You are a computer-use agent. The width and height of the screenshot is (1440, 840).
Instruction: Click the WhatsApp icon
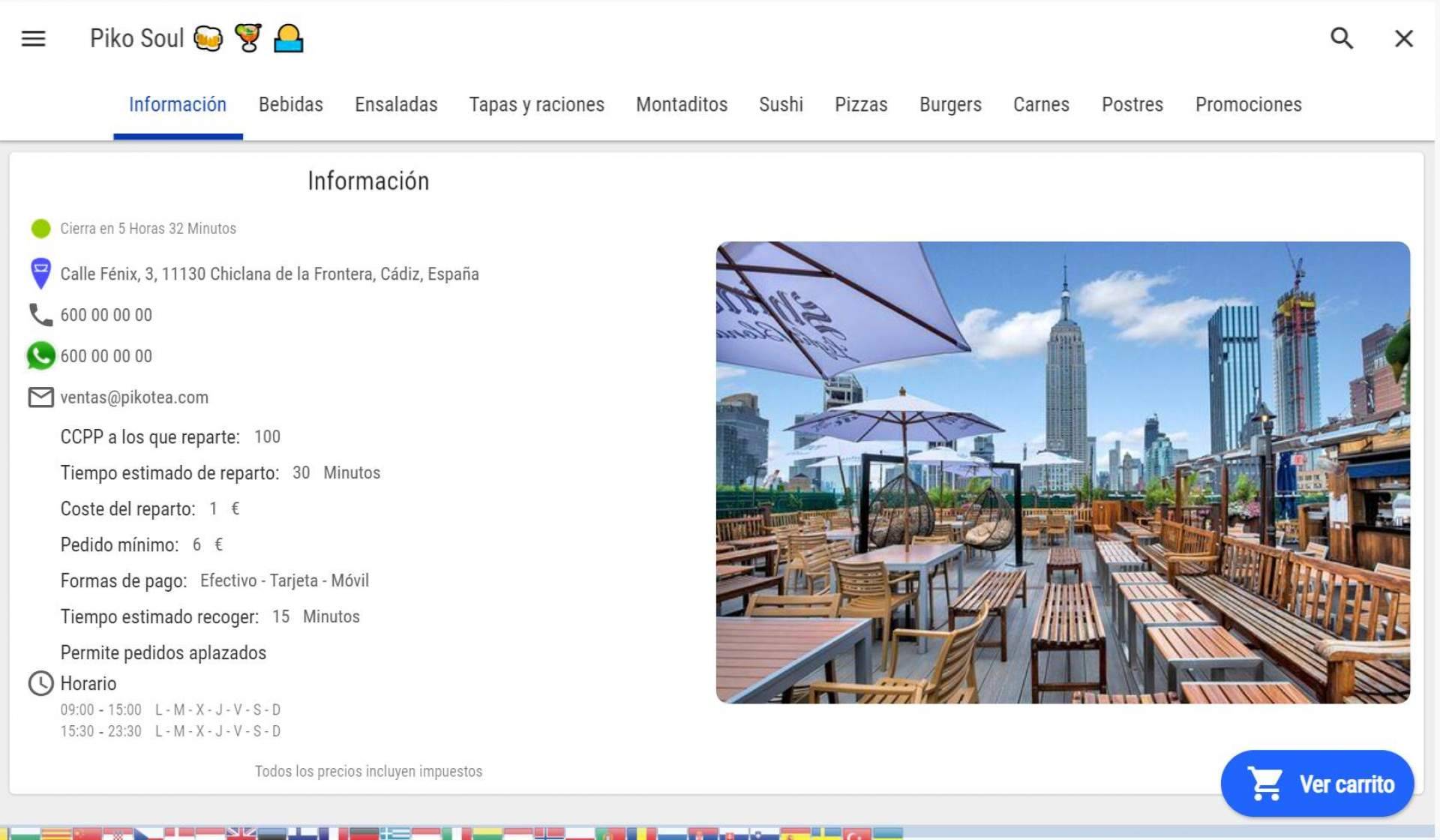[40, 355]
